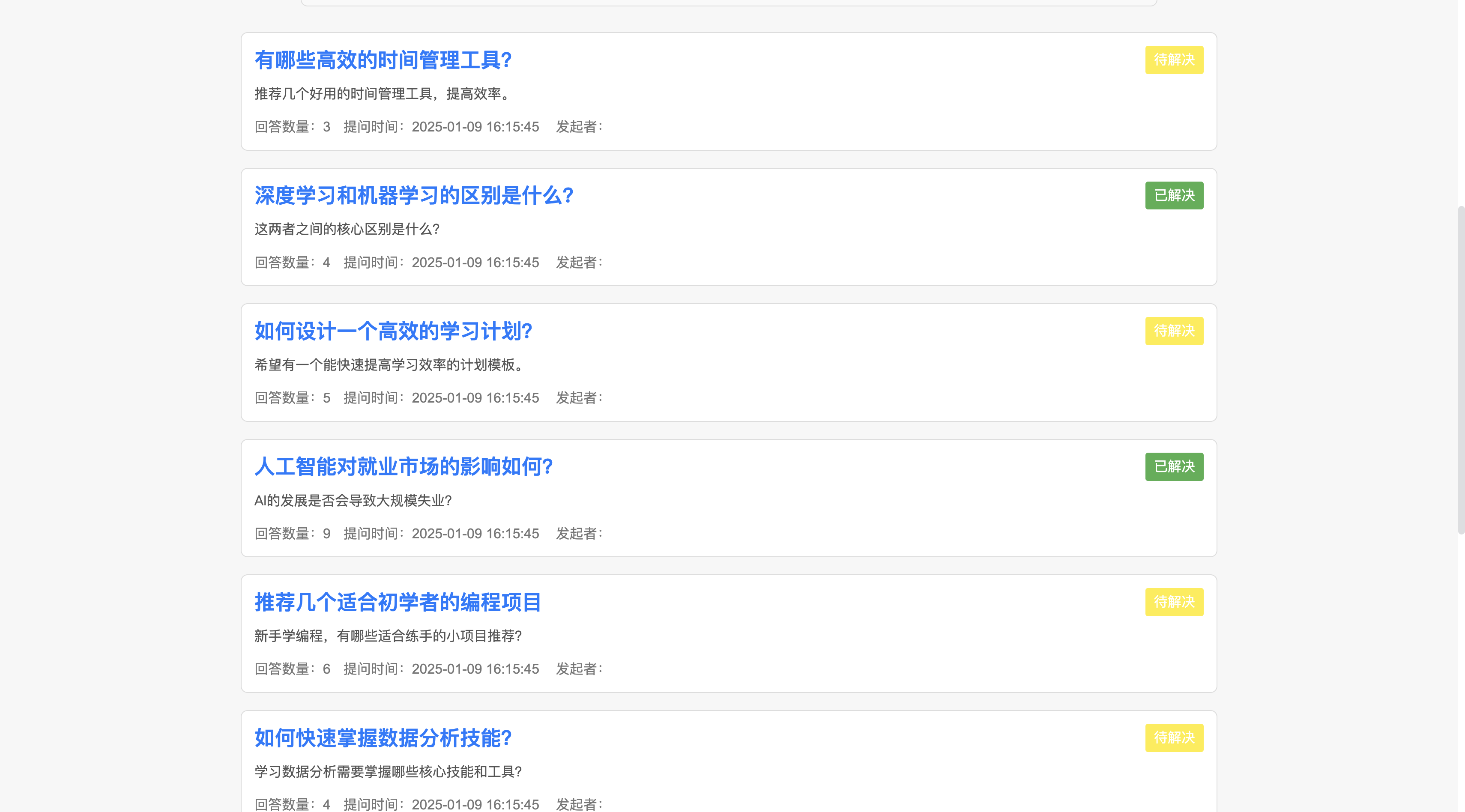
Task: Click 发起者 label on AI employment card
Action: click(x=579, y=534)
